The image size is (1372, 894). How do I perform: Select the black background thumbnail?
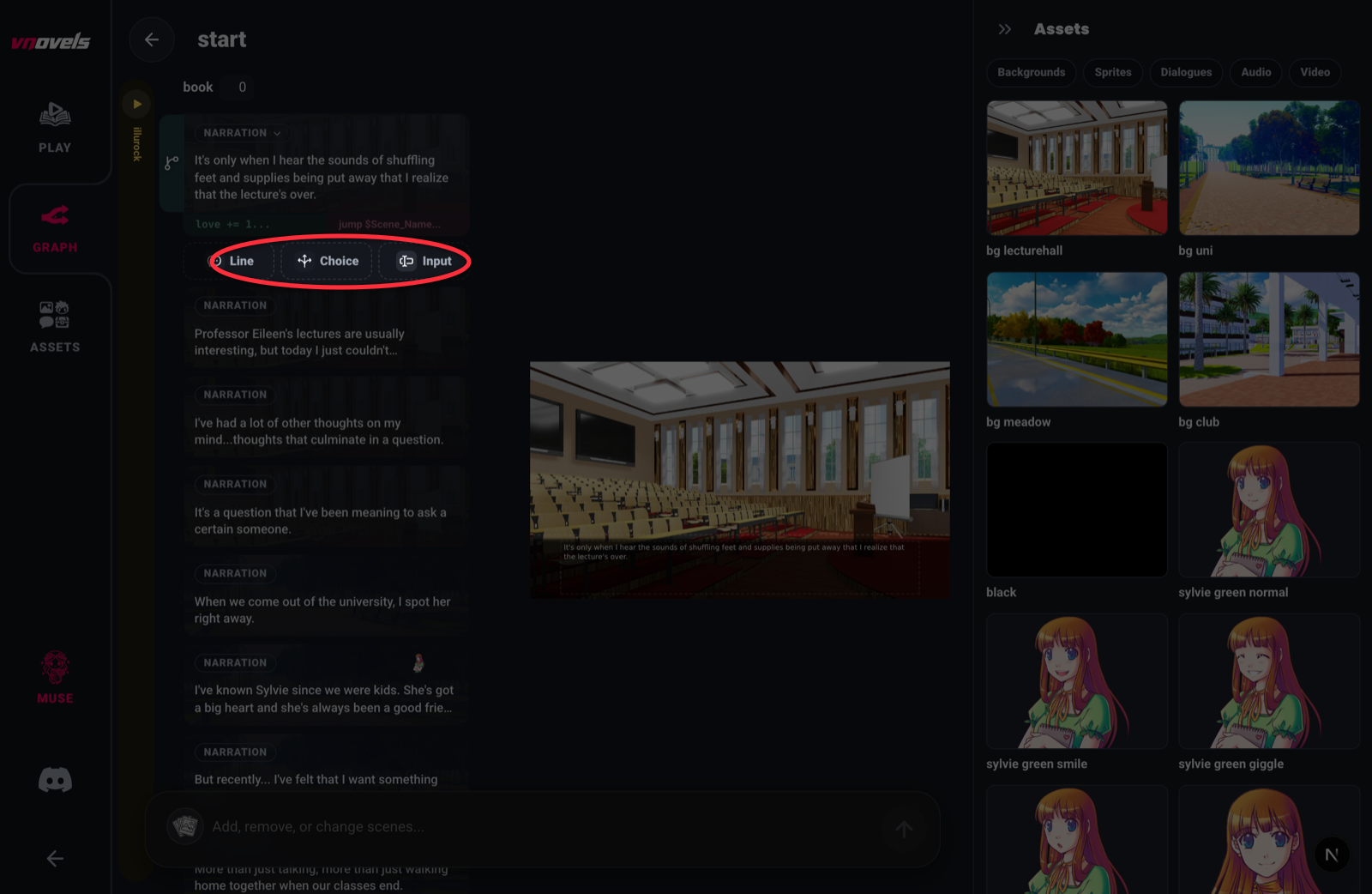(1077, 510)
